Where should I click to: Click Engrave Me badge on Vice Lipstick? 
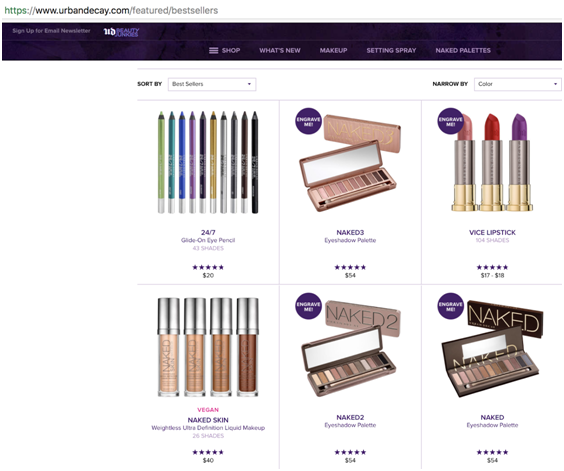[x=450, y=121]
